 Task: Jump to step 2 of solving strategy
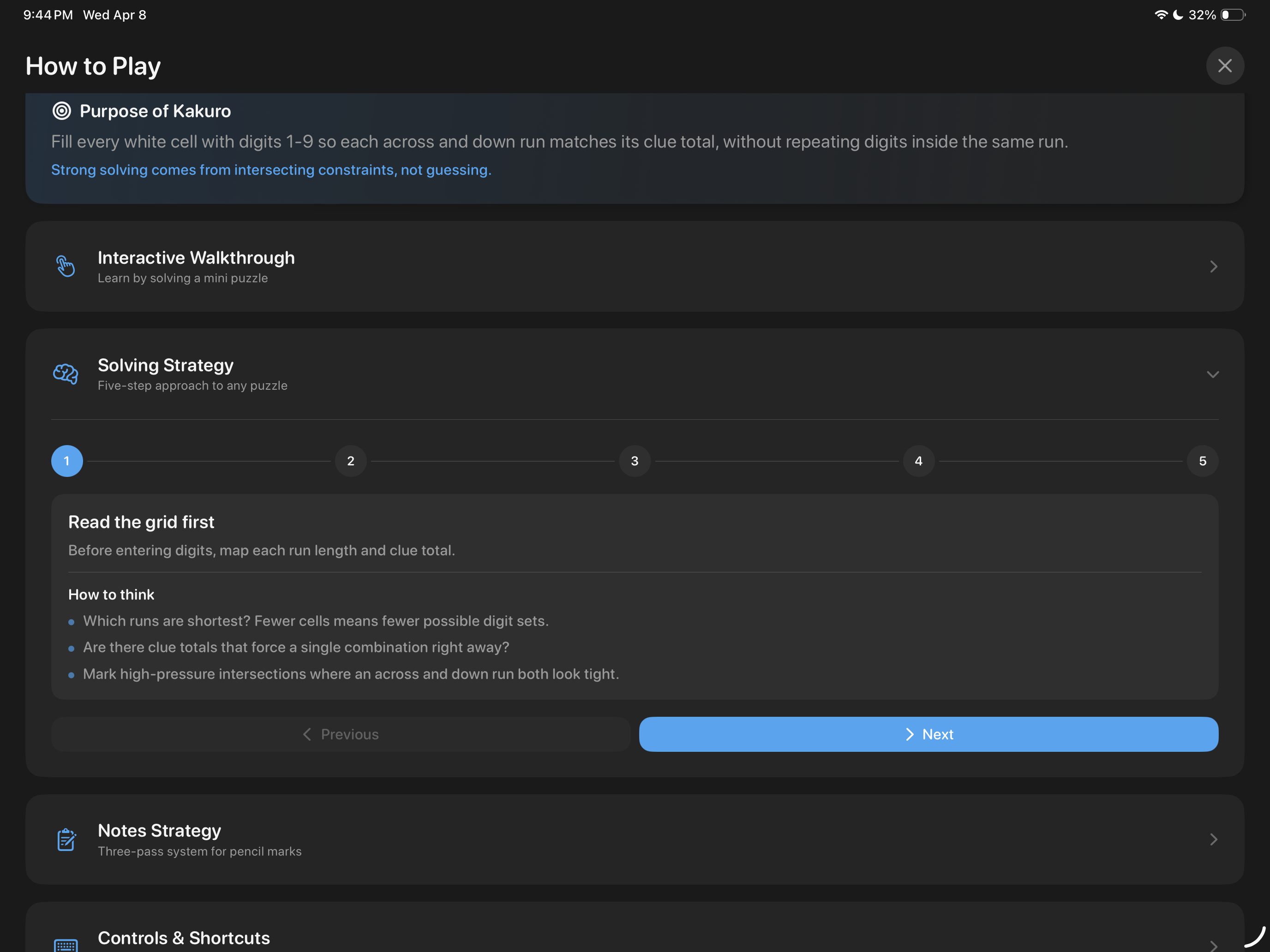(x=351, y=461)
